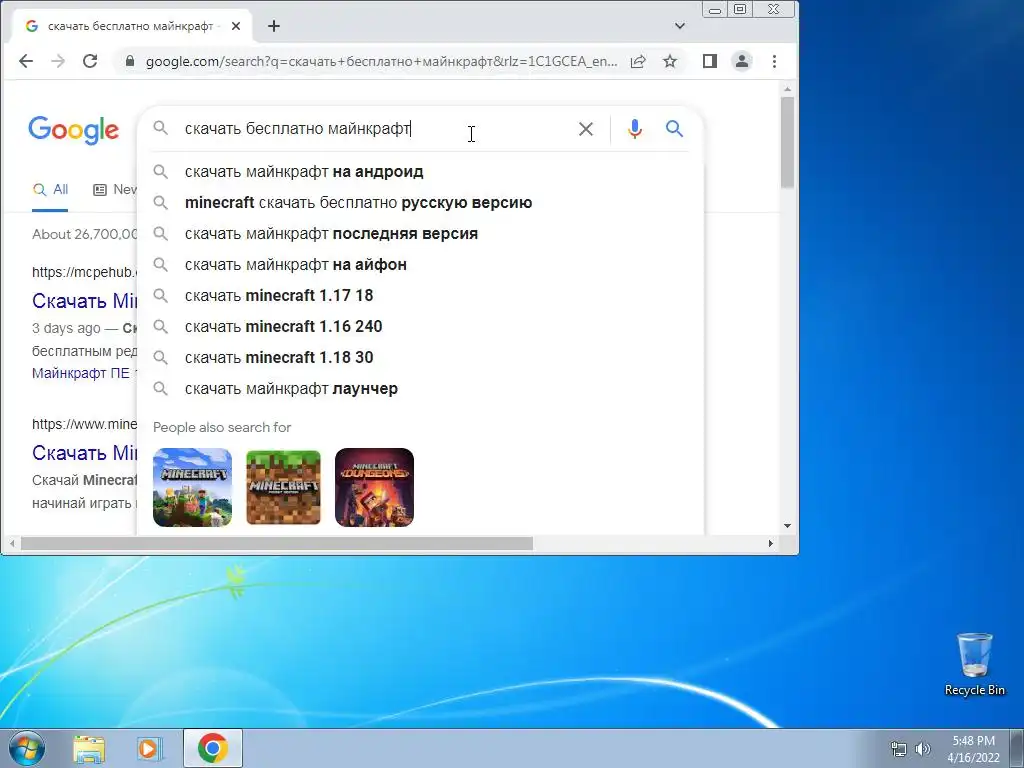Minimize the Chrome window
This screenshot has width=1024, height=768.
pyautogui.click(x=715, y=10)
